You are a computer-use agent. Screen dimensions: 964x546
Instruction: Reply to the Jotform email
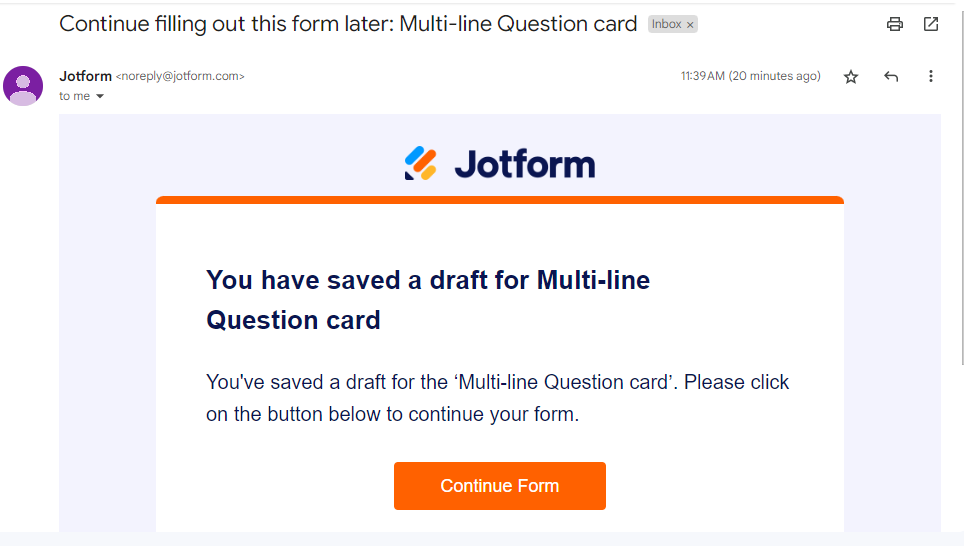891,77
